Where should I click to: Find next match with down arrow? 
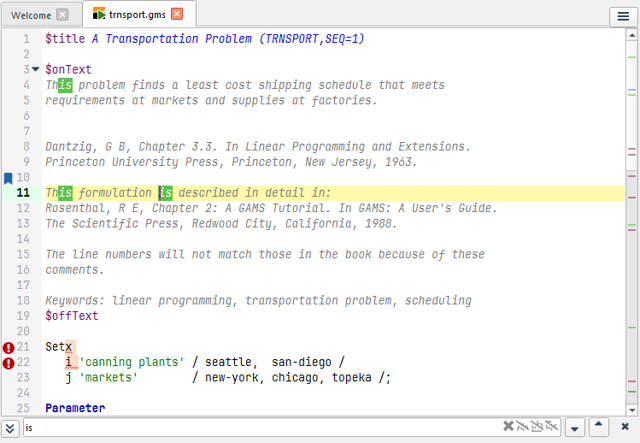tap(575, 428)
